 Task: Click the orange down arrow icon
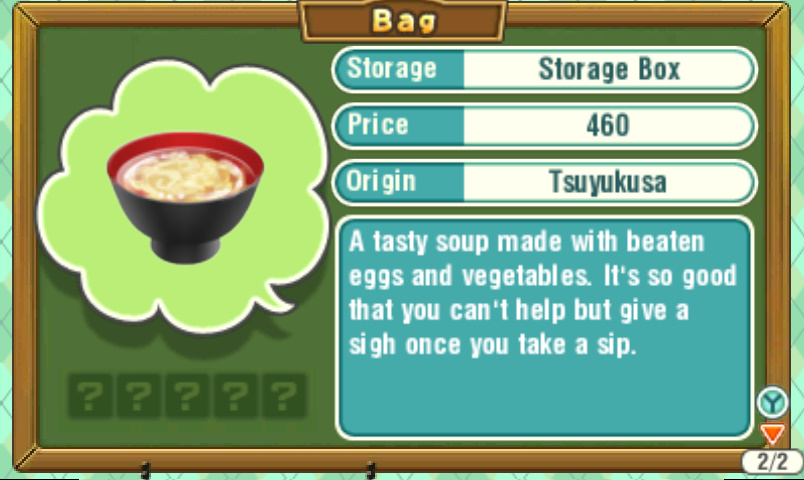coord(772,434)
